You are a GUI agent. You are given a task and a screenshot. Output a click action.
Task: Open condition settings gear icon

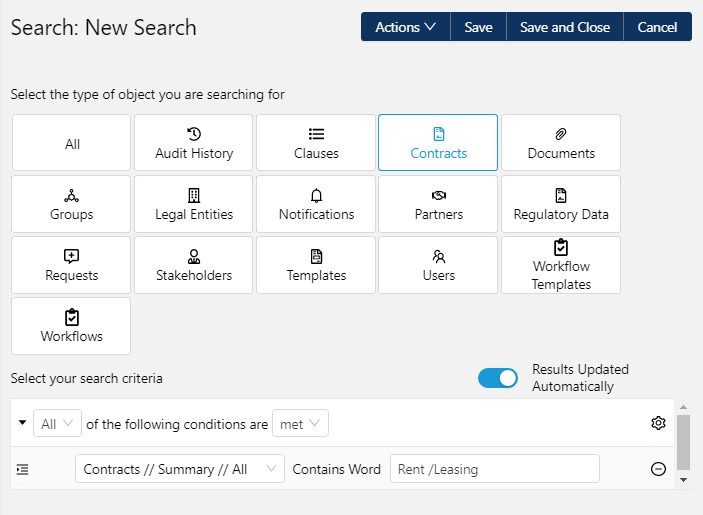pos(658,423)
